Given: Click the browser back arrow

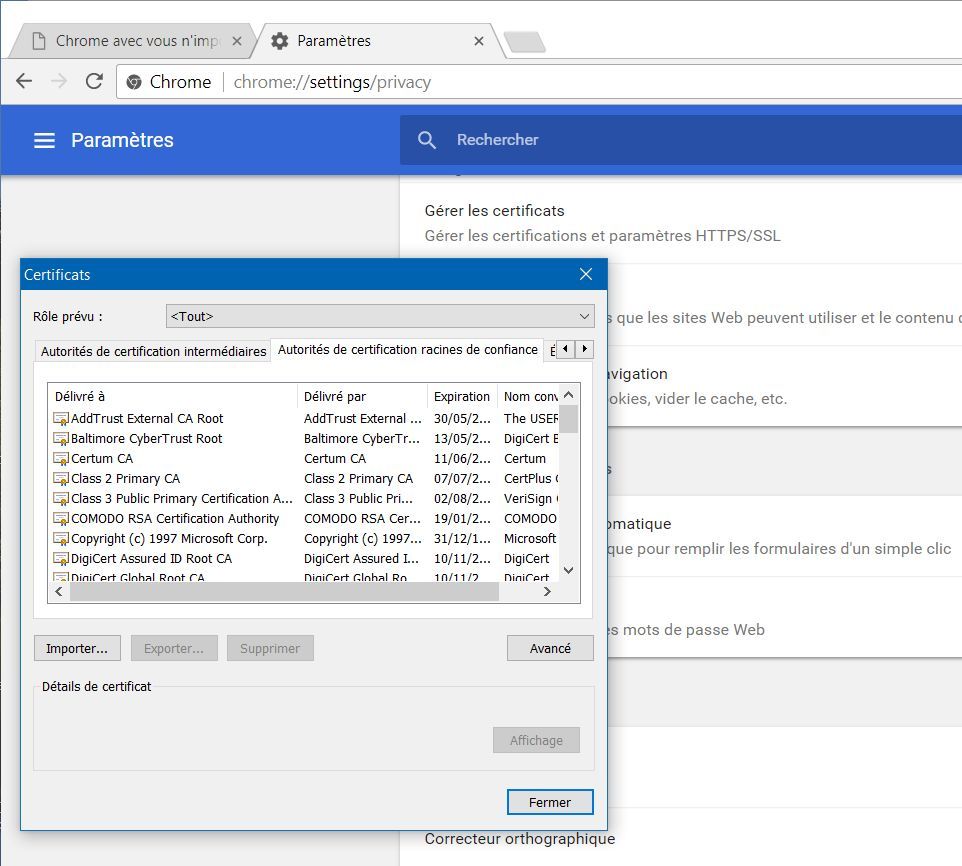Looking at the screenshot, I should (24, 82).
